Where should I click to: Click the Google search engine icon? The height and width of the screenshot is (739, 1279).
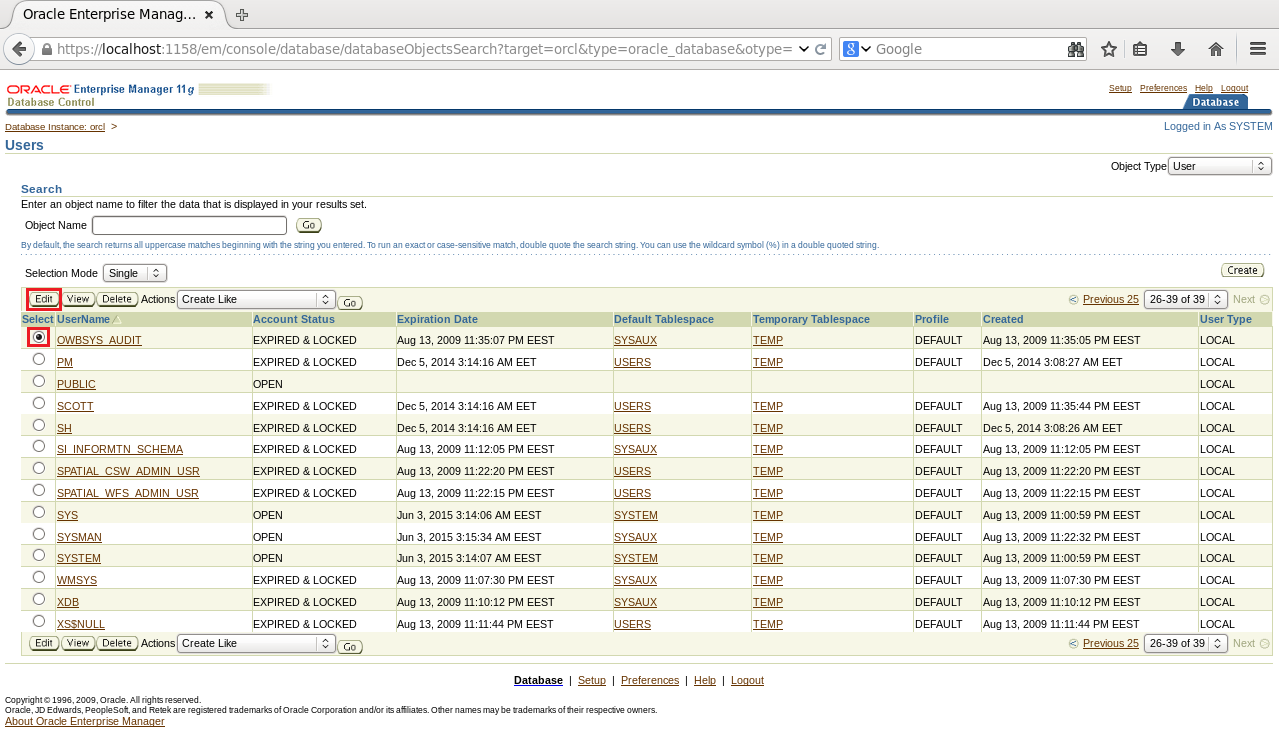pyautogui.click(x=851, y=49)
